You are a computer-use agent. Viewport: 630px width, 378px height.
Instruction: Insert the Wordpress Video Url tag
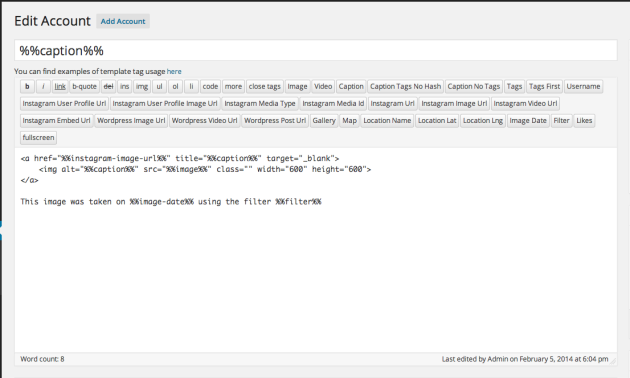205,121
